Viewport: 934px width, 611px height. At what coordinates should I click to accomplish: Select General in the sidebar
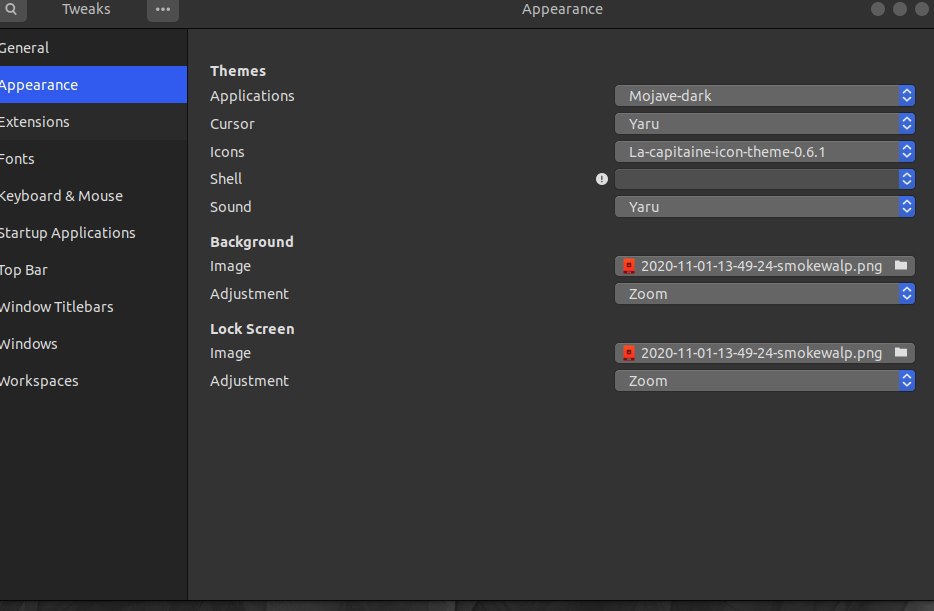coord(94,48)
